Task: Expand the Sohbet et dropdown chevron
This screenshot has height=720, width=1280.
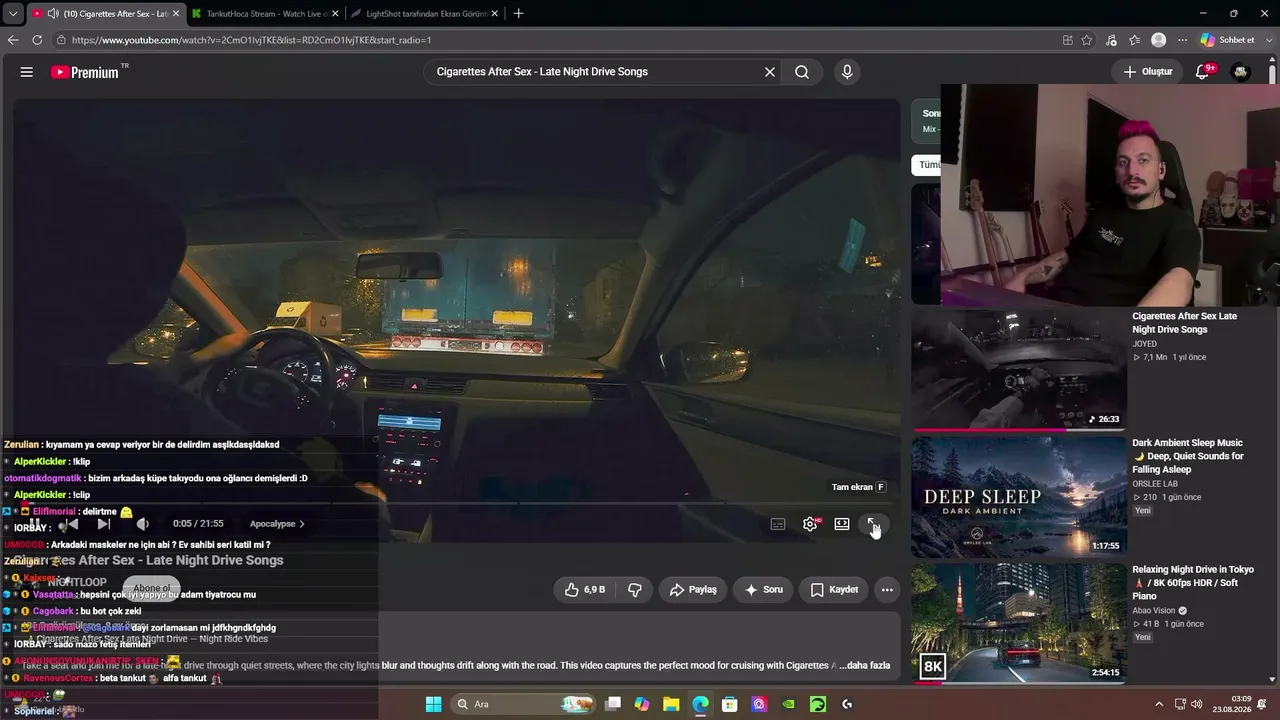Action: pyautogui.click(x=1268, y=40)
